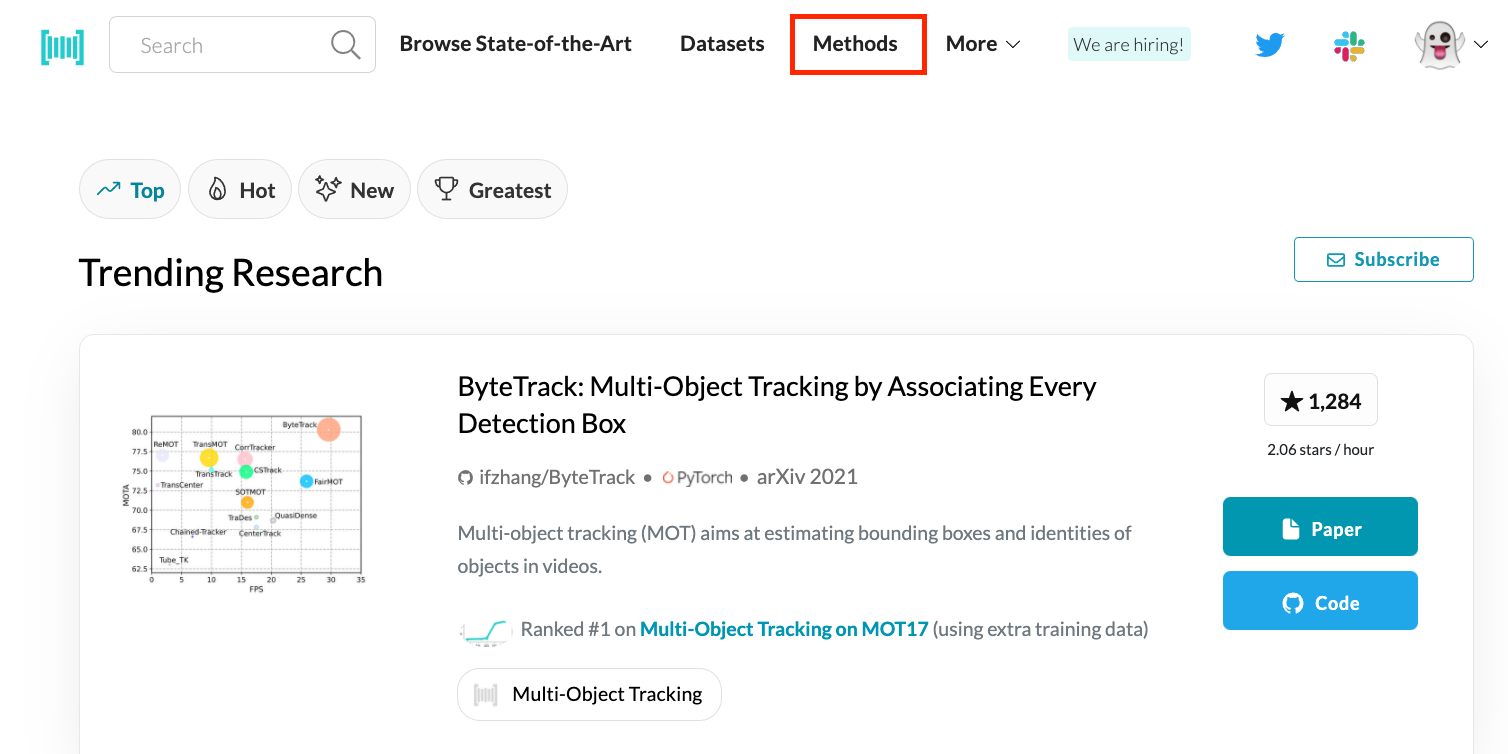Click the search magnifier icon
This screenshot has height=754, width=1508.
[x=345, y=45]
